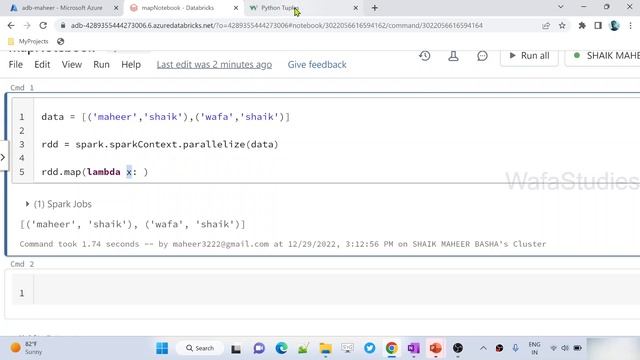Image resolution: width=640 pixels, height=360 pixels.
Task: Click the data list definition line
Action: (x=165, y=117)
